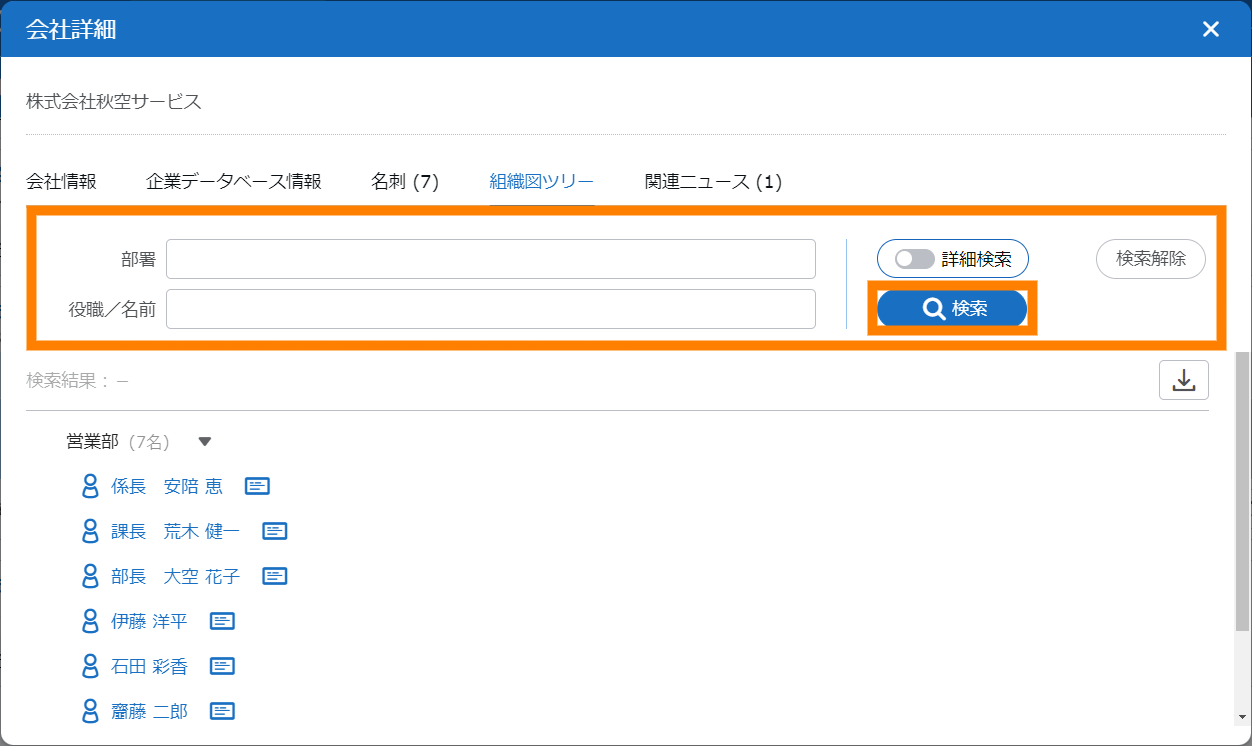Enable the 詳細検索 toggle switch
The image size is (1252, 747).
point(915,259)
